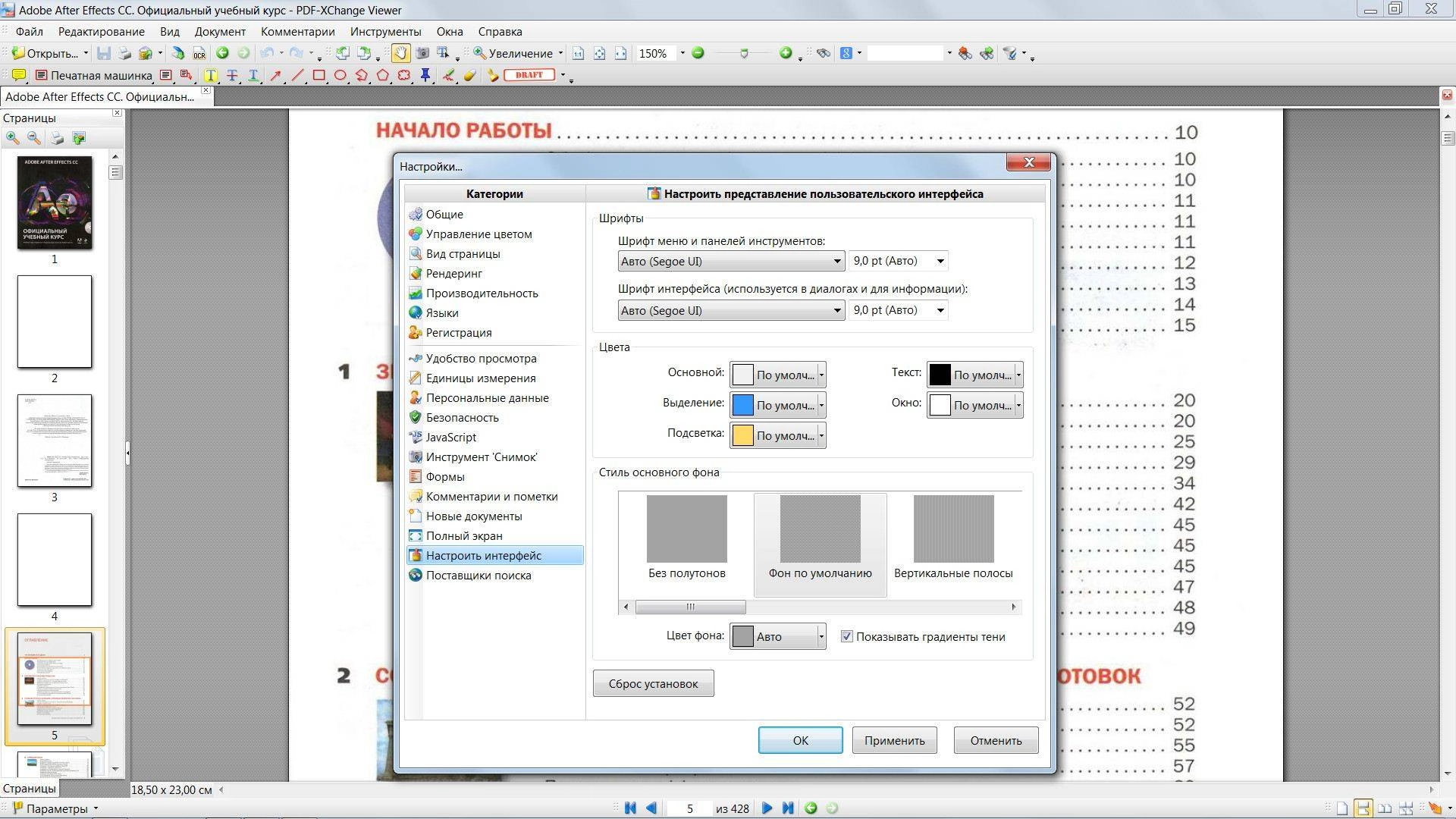Open the Основной color swatch picker
The height and width of the screenshot is (819, 1456).
point(777,375)
